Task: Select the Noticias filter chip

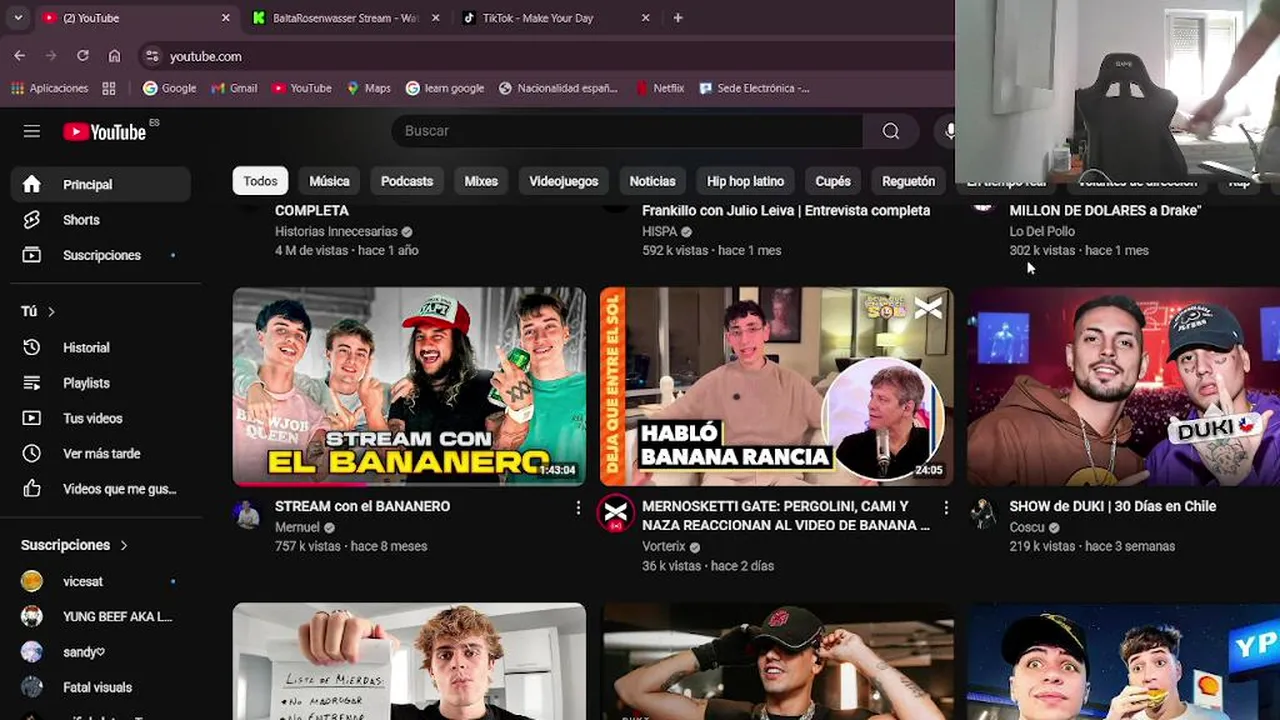Action: pyautogui.click(x=652, y=181)
